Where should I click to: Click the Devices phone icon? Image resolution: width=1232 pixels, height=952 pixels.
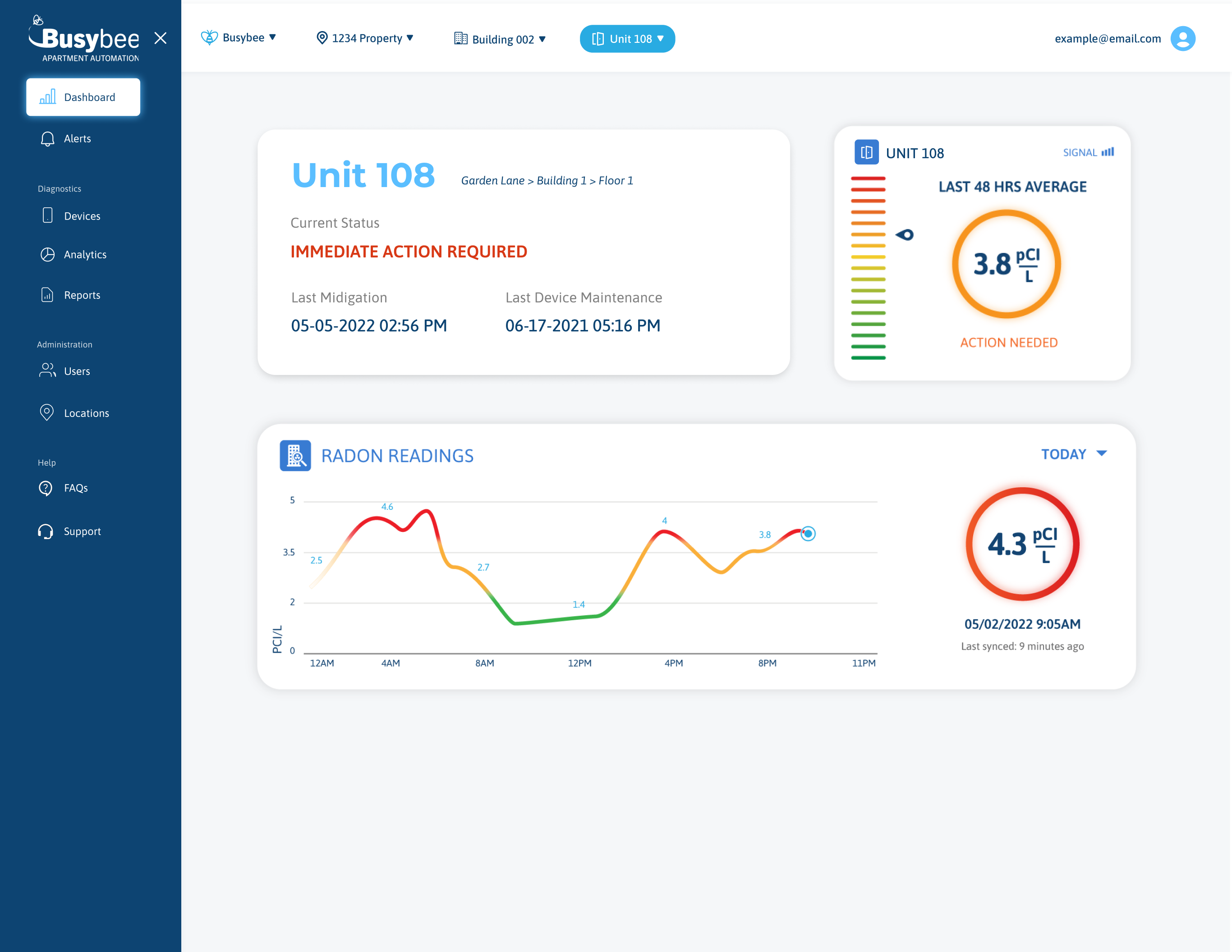pyautogui.click(x=48, y=215)
